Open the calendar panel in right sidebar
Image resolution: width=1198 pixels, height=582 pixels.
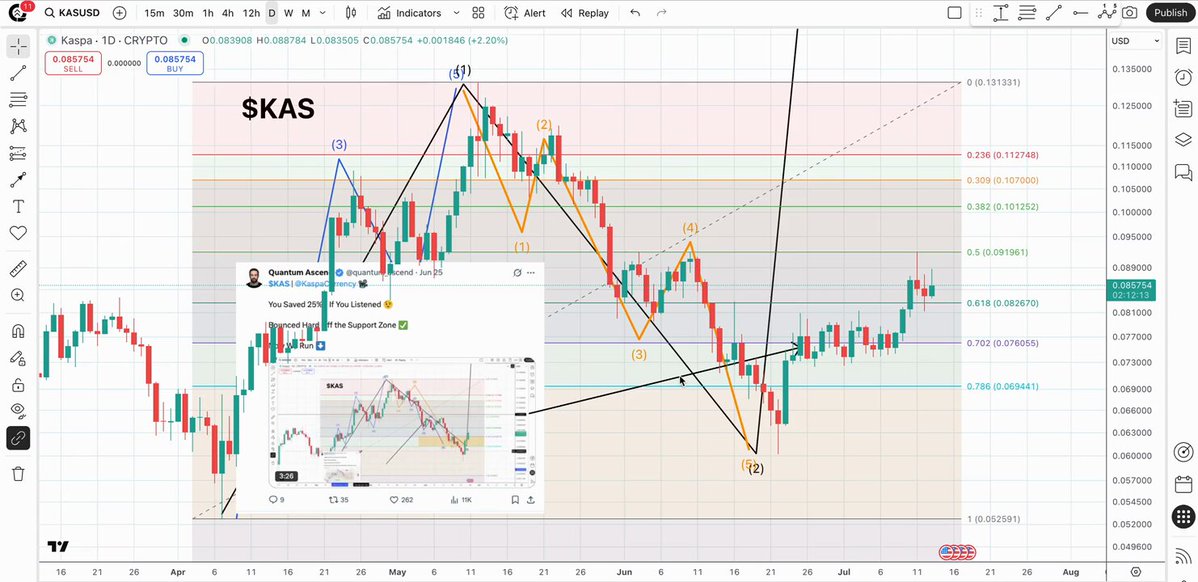[x=1183, y=484]
